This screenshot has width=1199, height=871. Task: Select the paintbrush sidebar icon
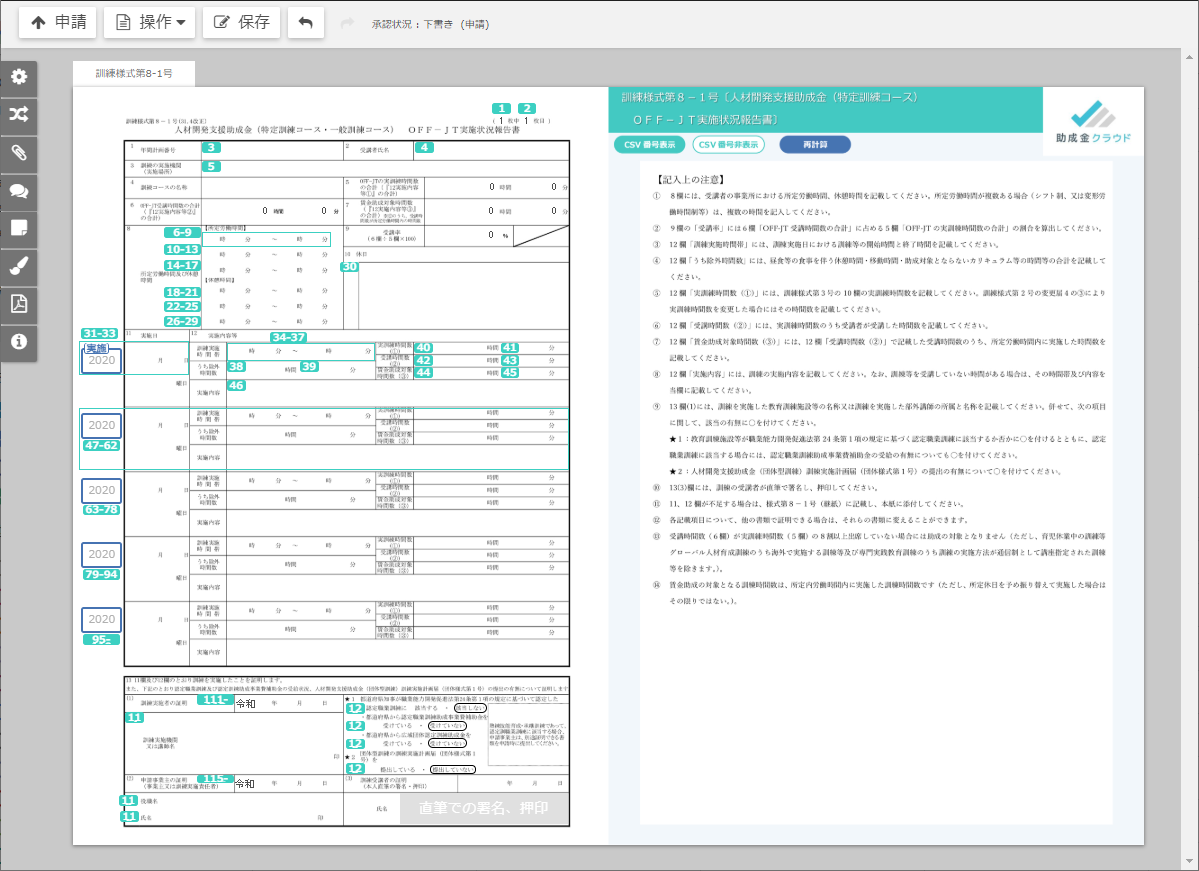[18, 266]
